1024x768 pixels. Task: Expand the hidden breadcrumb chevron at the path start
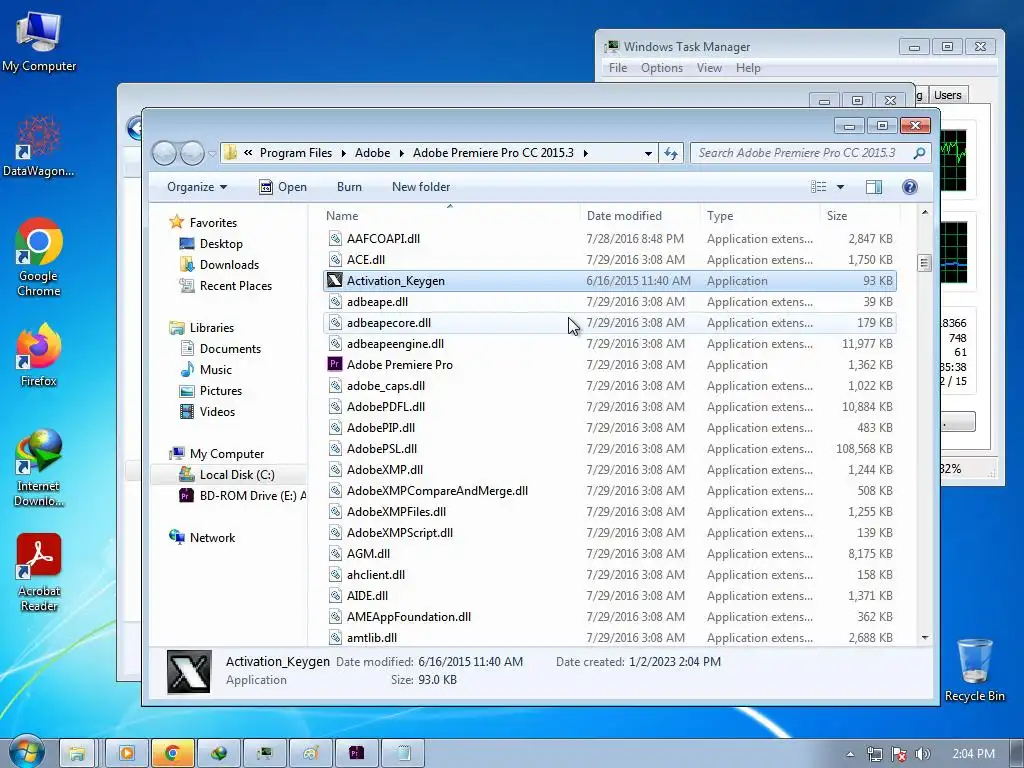pyautogui.click(x=248, y=153)
